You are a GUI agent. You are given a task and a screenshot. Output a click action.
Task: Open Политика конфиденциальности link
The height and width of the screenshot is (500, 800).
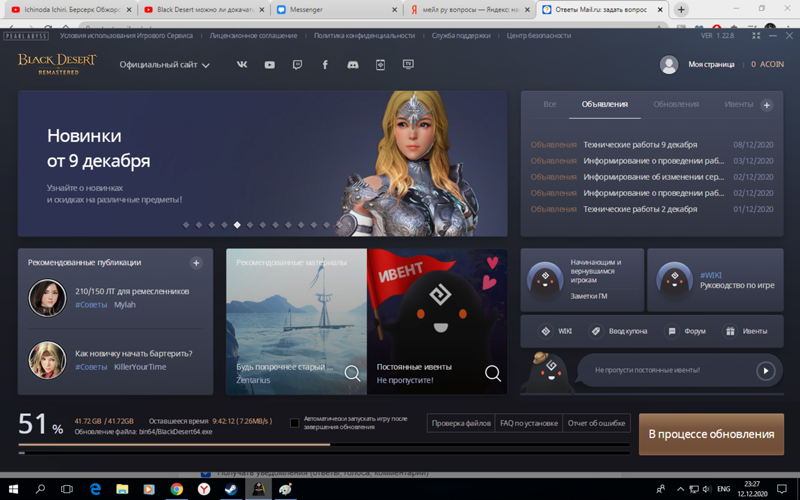364,36
